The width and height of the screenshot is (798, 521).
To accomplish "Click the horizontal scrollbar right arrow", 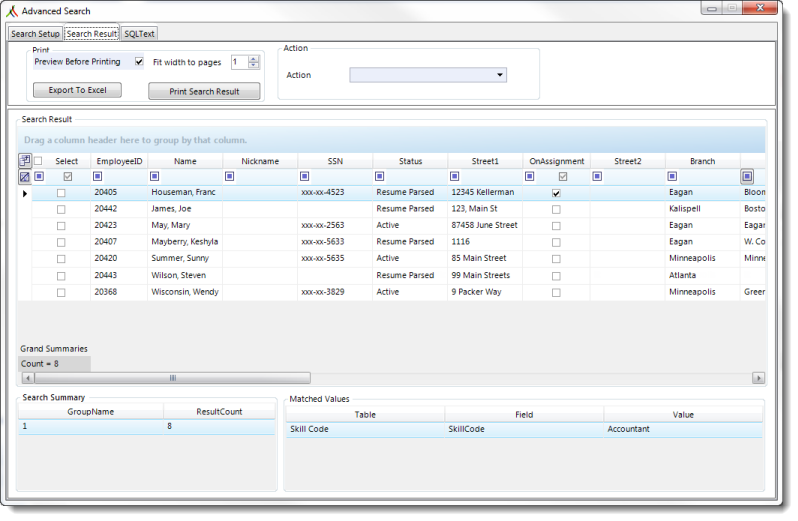I will (759, 378).
